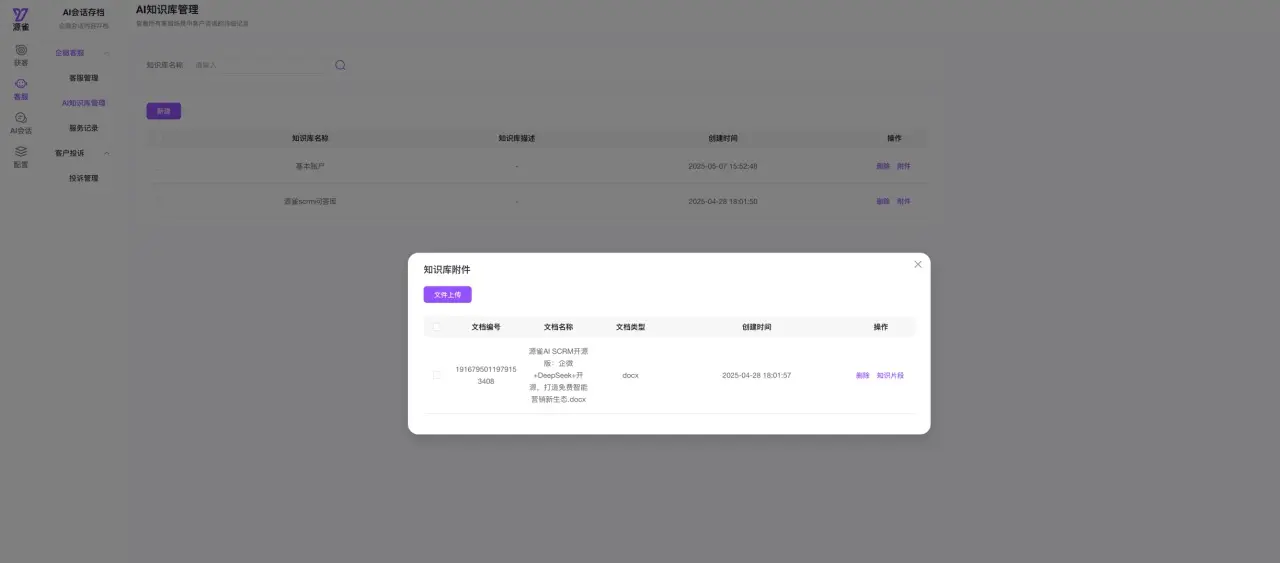Image resolution: width=1280 pixels, height=563 pixels.
Task: Delete the docx attachment in the dialog
Action: click(863, 375)
